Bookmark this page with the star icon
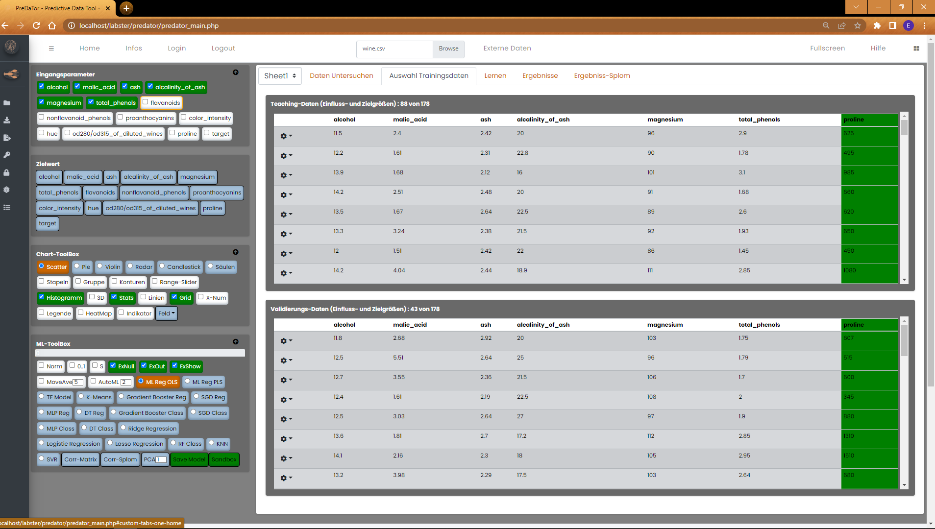The height and width of the screenshot is (529, 935). pos(859,26)
